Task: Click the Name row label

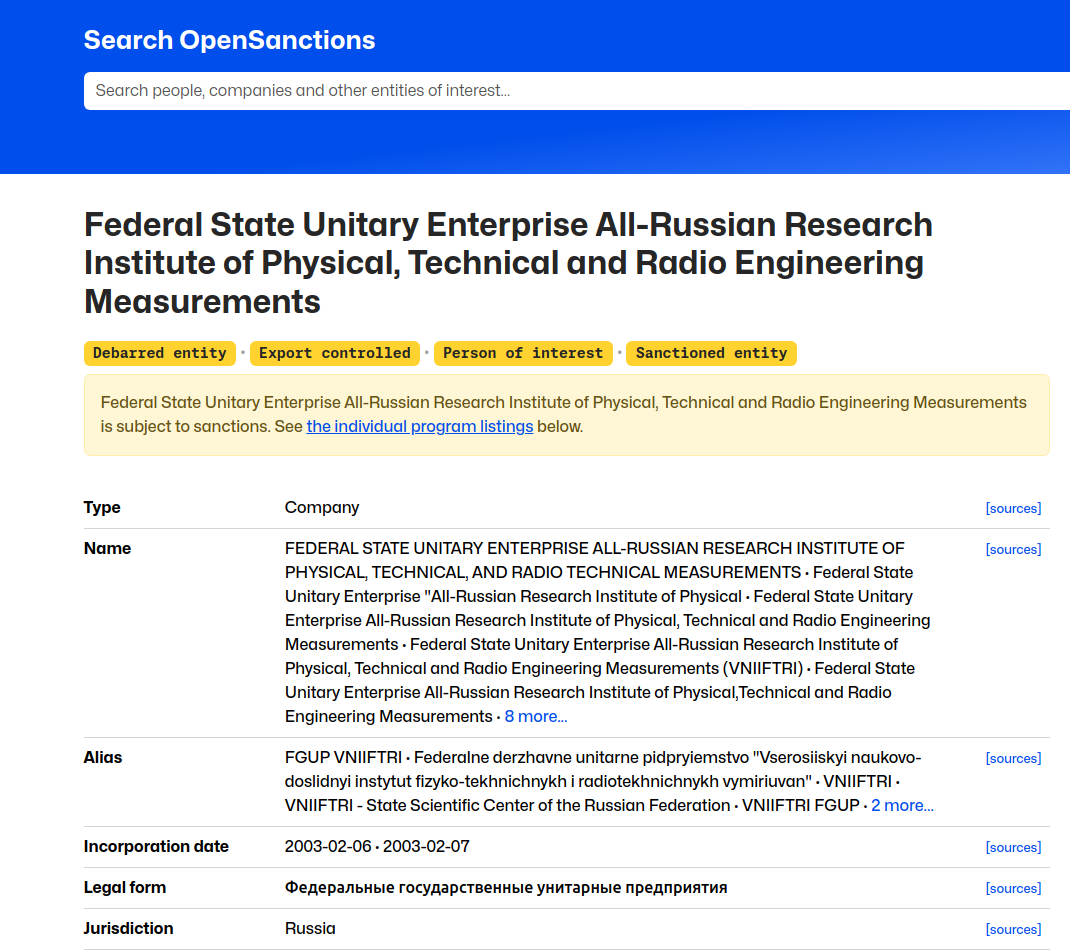Action: pos(108,548)
